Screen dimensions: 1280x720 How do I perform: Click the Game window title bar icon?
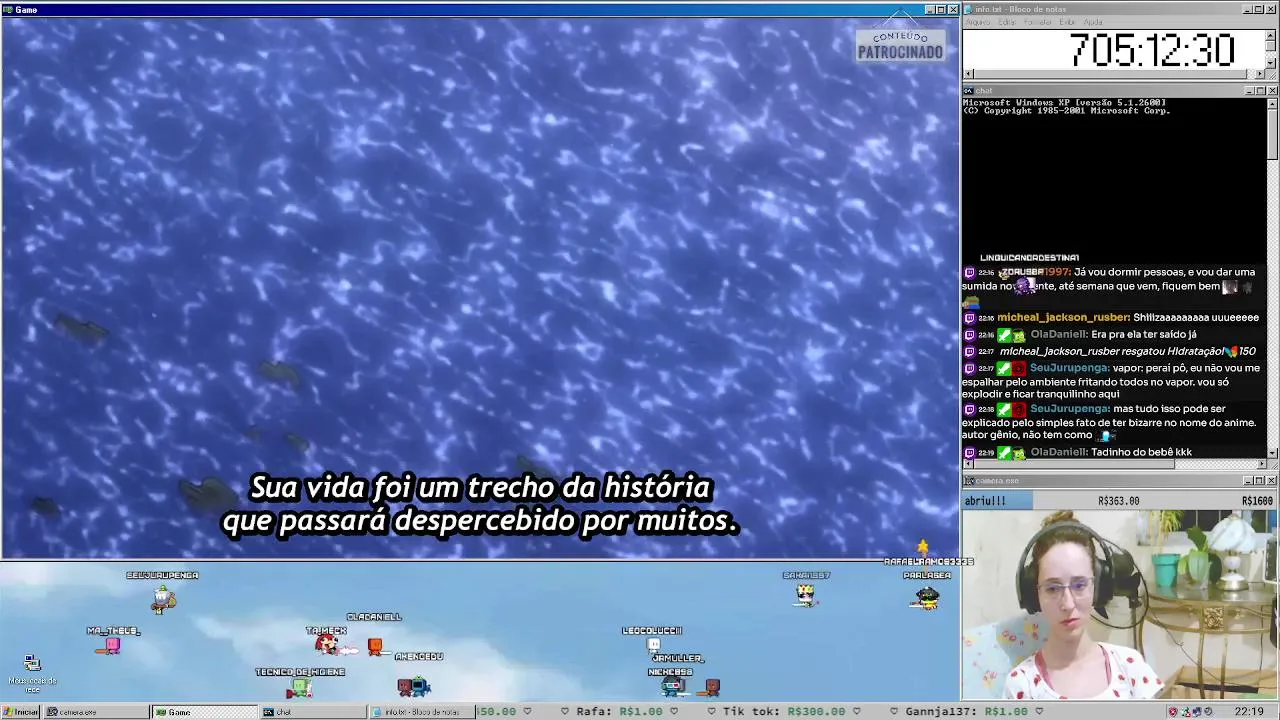click(x=7, y=9)
